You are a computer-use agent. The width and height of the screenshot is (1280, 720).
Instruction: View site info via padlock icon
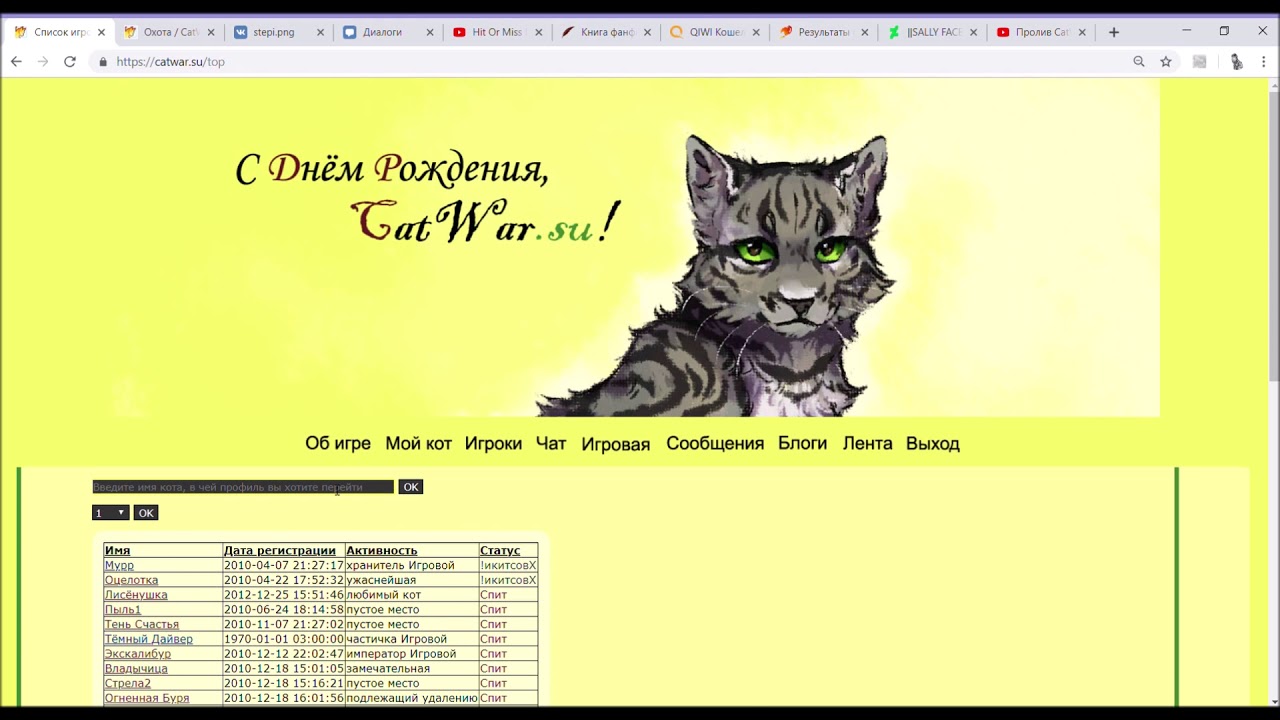tap(102, 62)
